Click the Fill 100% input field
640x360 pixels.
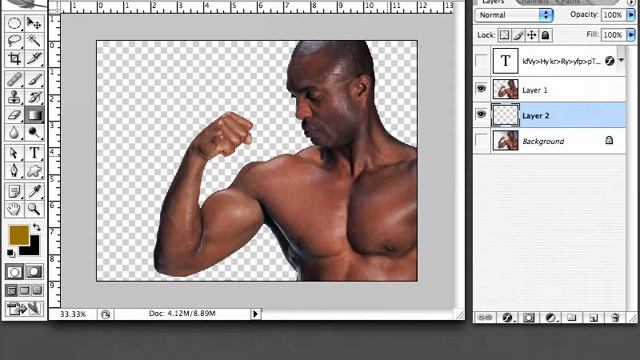click(x=613, y=35)
